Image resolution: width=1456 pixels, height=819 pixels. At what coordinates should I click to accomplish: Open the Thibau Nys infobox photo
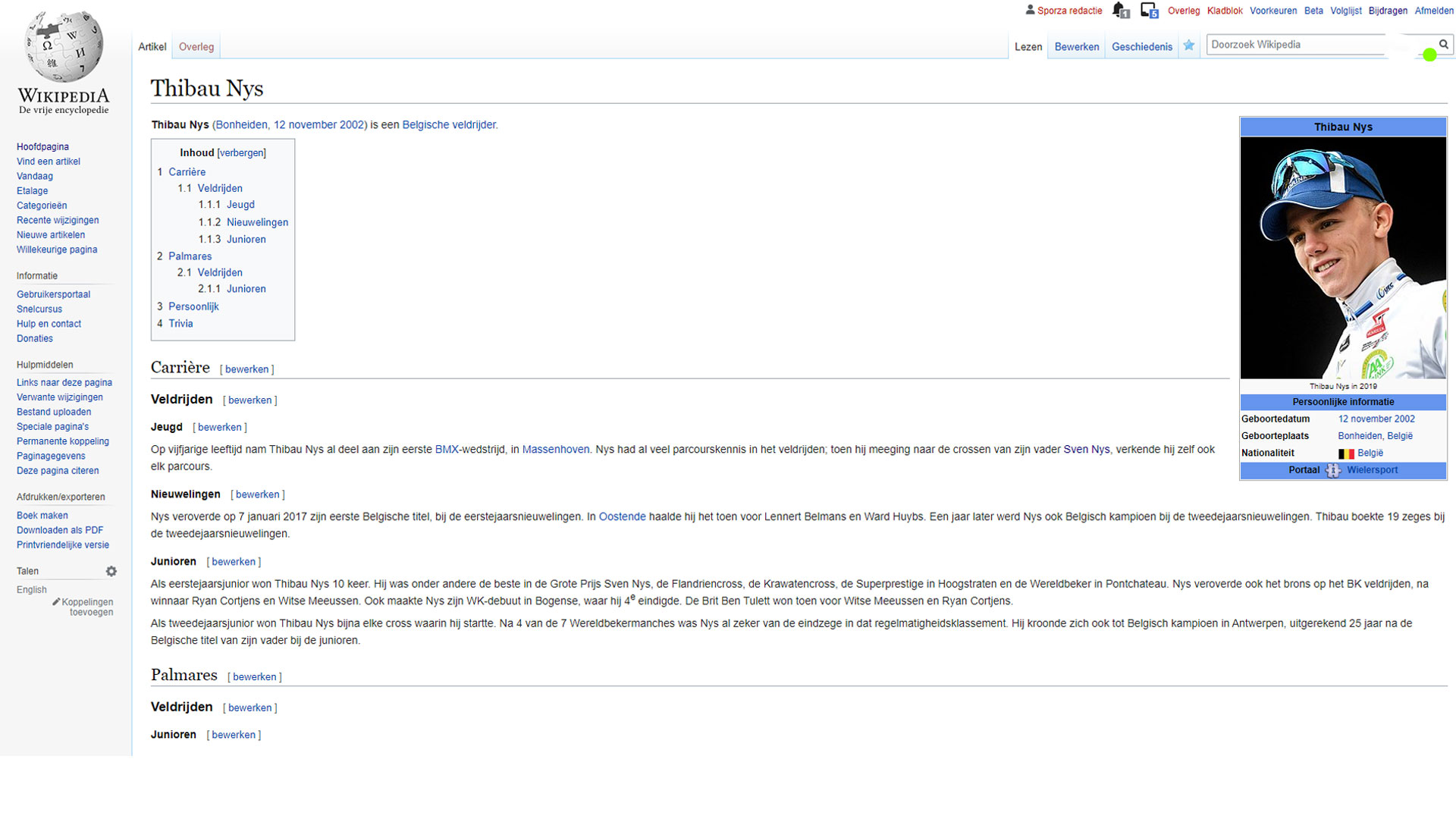(x=1342, y=258)
